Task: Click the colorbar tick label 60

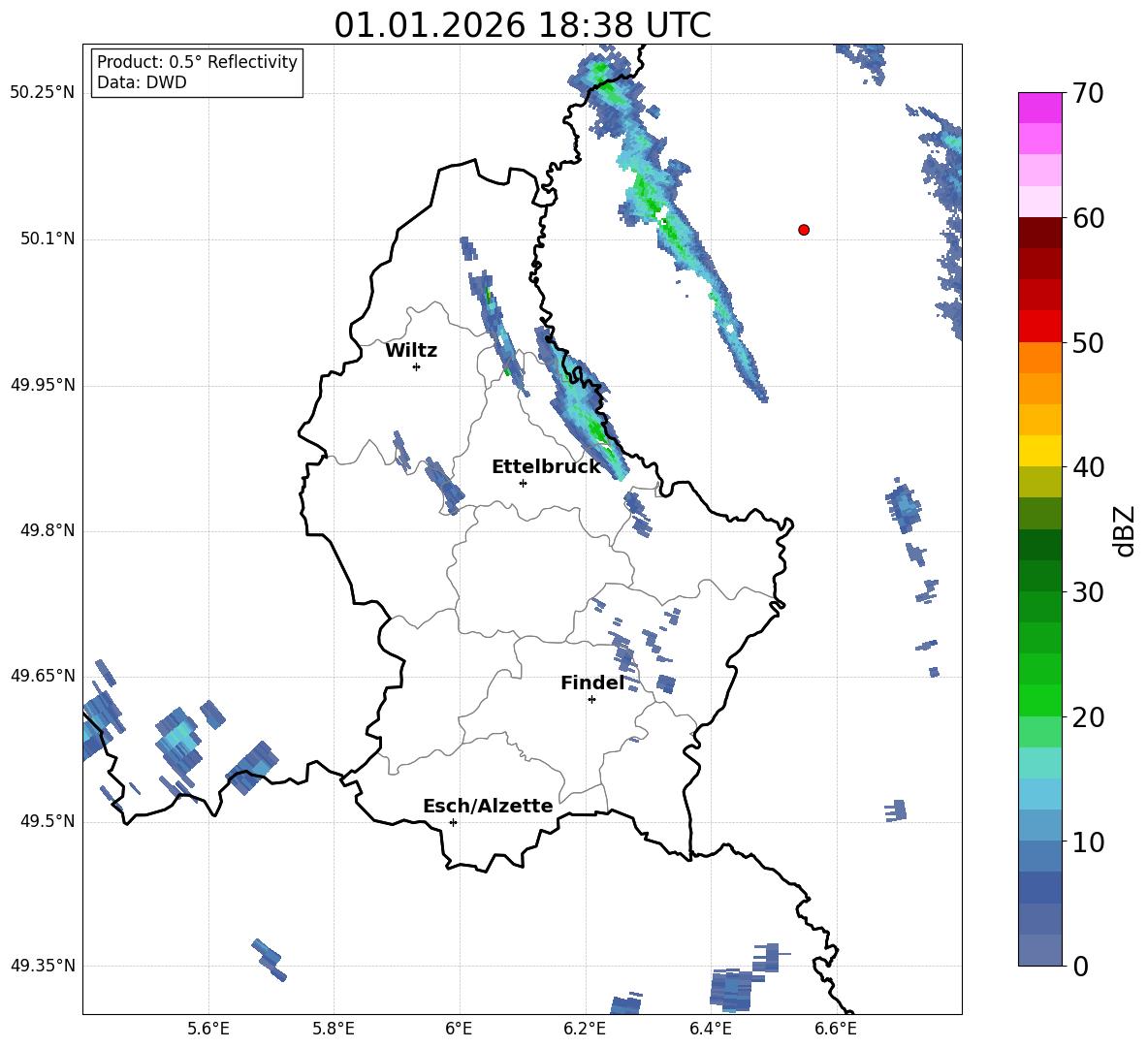Action: (1088, 218)
